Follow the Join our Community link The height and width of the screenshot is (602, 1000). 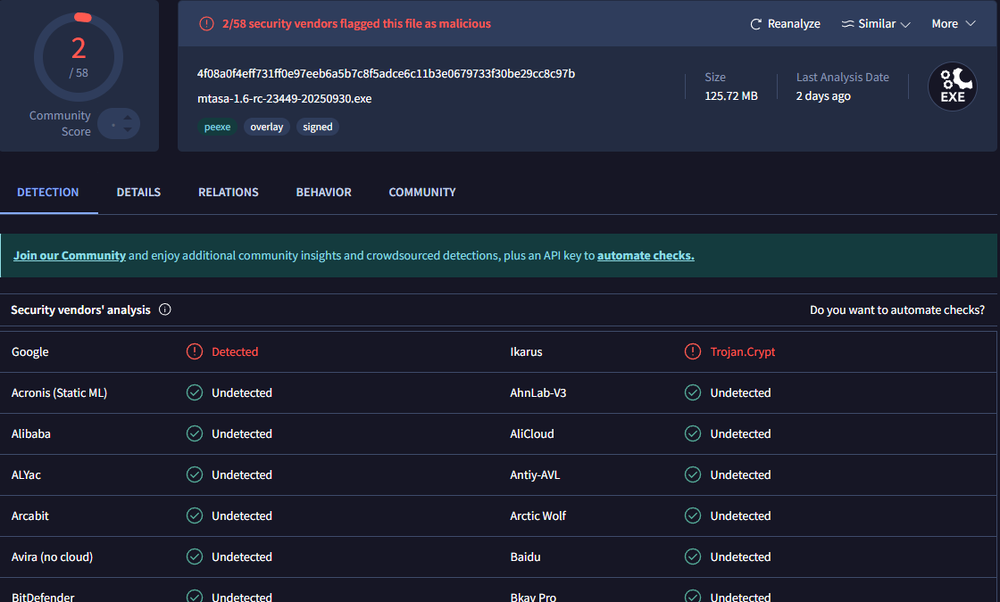click(x=70, y=256)
